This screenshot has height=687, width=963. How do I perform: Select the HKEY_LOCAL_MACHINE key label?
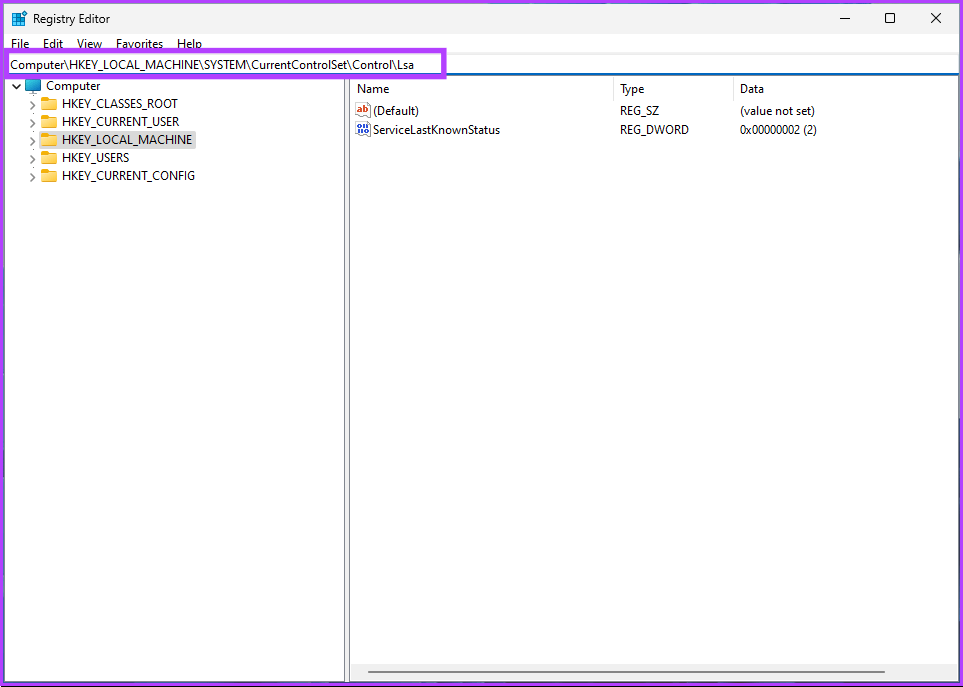127,139
